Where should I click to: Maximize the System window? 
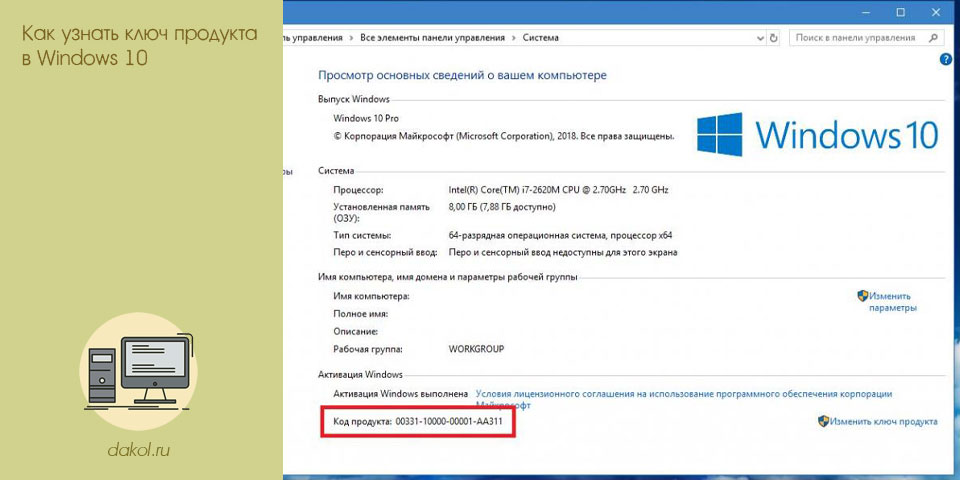[901, 12]
